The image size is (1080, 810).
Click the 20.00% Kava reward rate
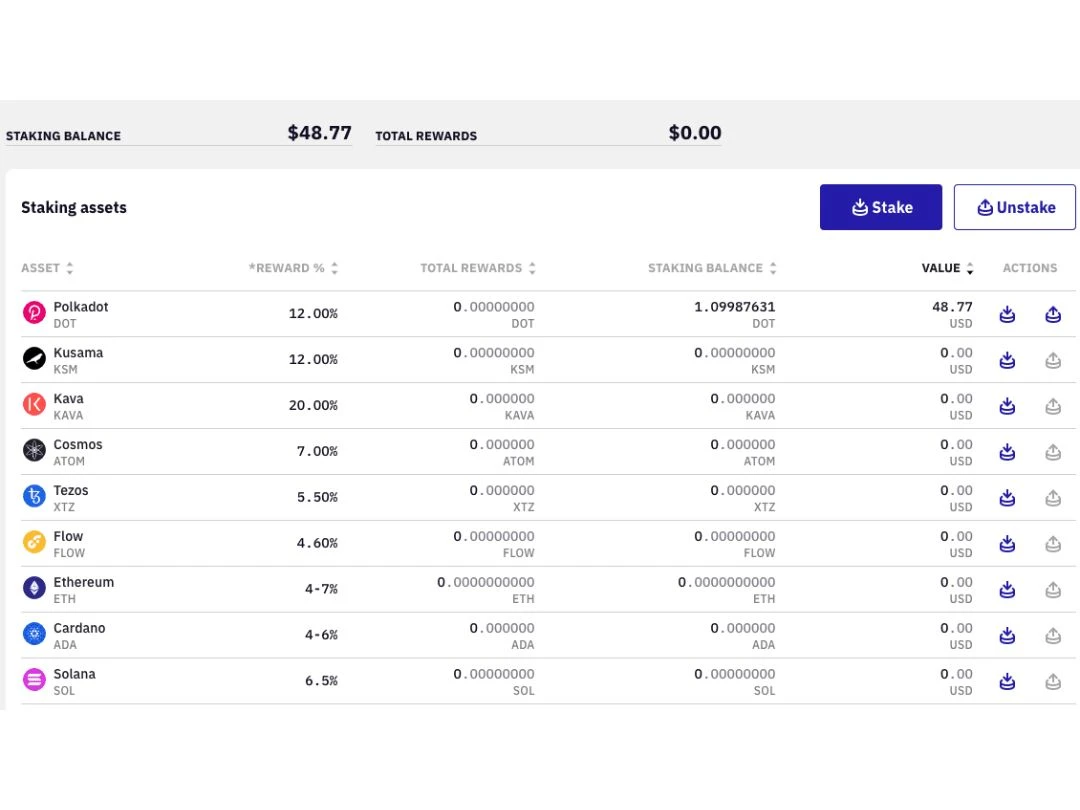click(313, 405)
